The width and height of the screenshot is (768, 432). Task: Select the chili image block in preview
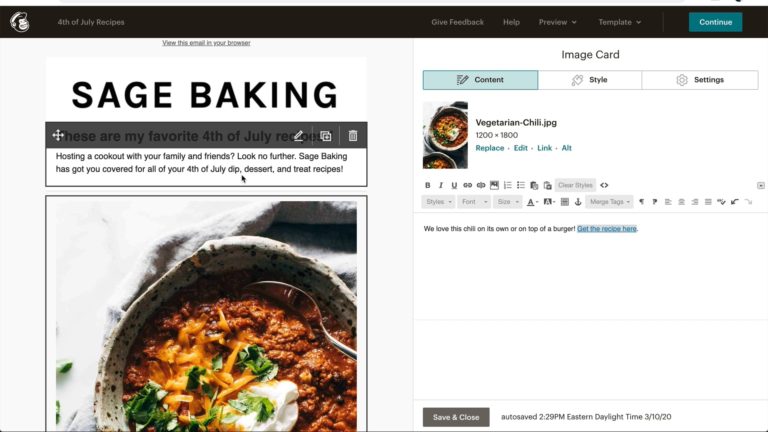coord(206,313)
